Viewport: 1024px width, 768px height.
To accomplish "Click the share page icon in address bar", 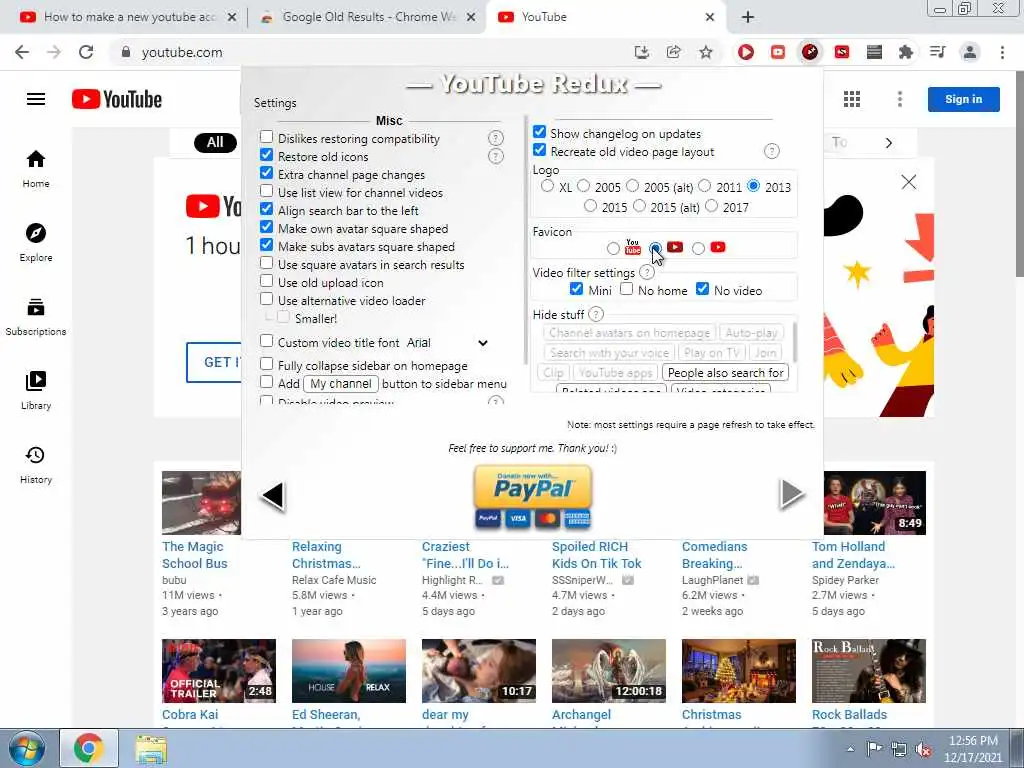I will (x=673, y=52).
